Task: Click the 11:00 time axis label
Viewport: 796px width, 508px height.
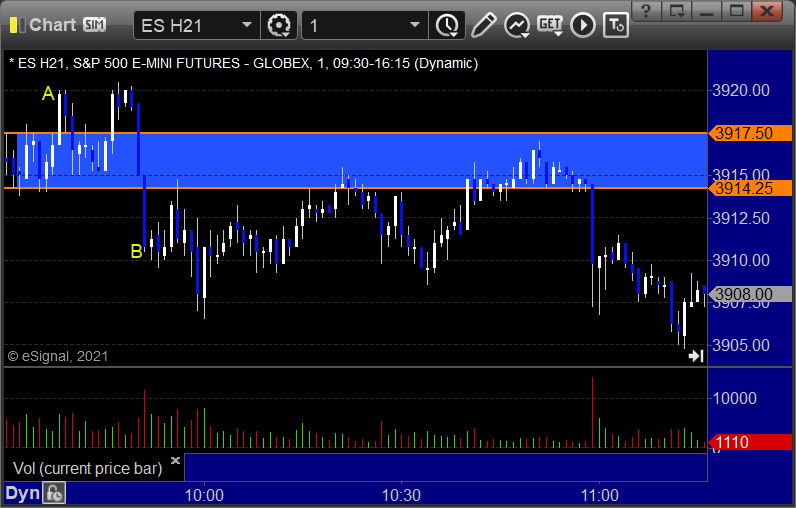Action: point(600,495)
